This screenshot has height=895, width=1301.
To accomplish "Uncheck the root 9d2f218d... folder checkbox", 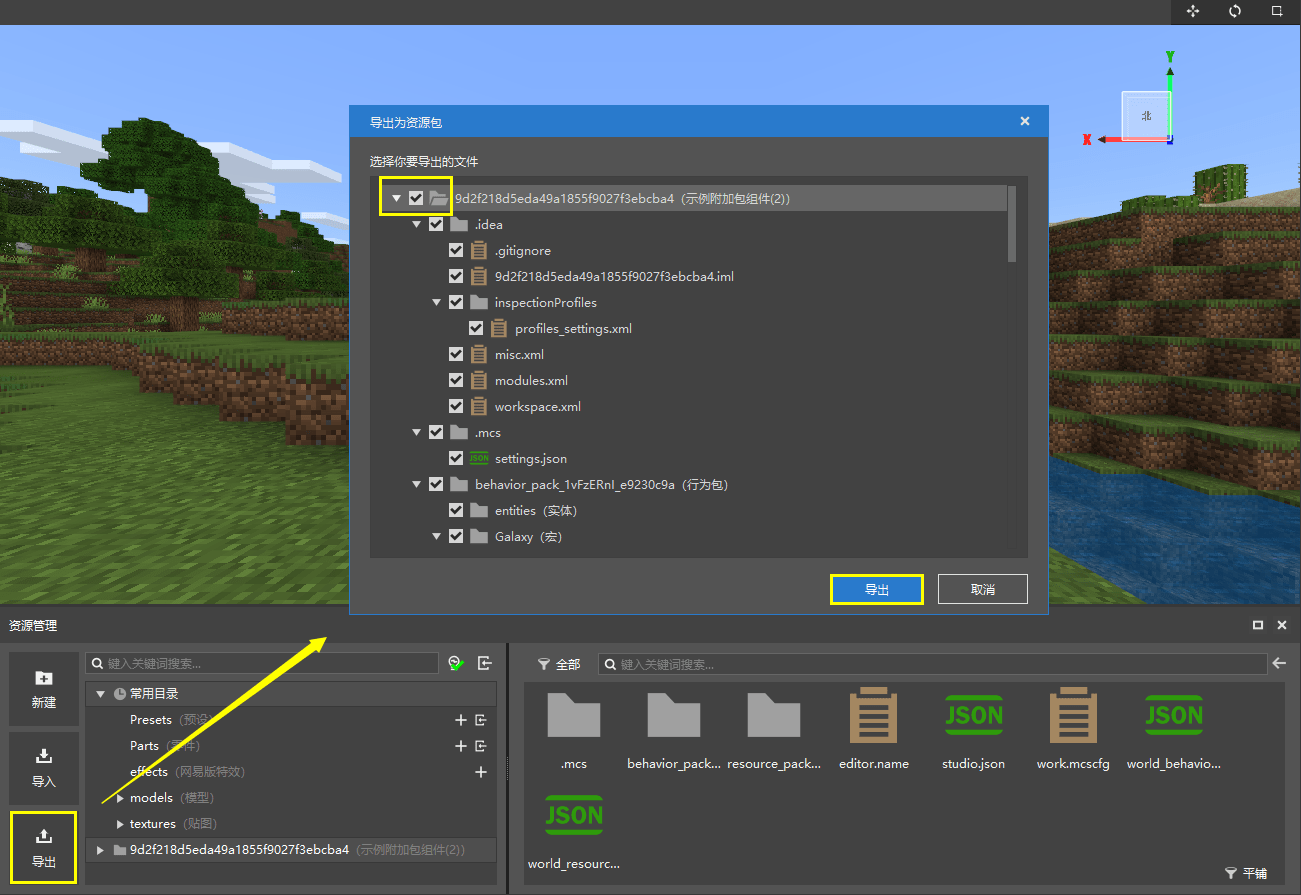I will pos(416,198).
